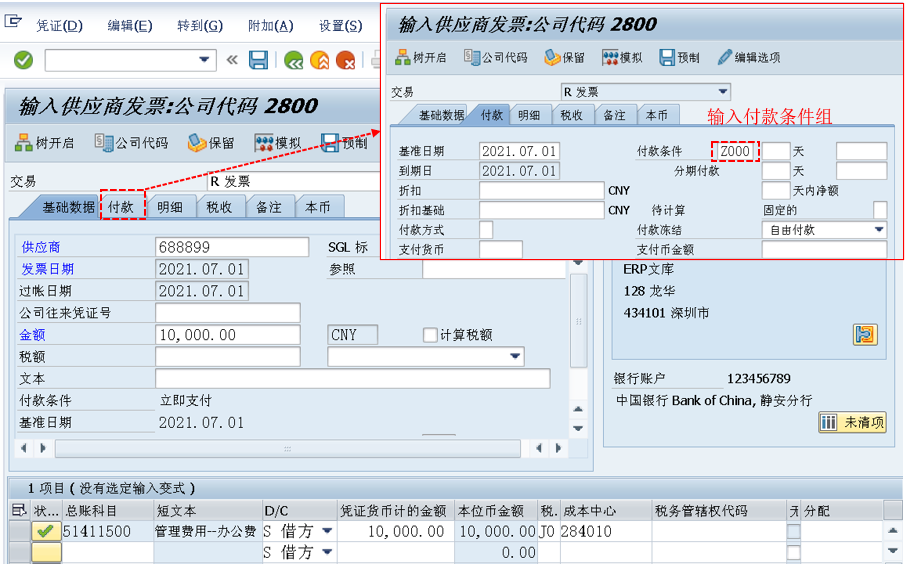
Task: Click the 供应商 input containing 688899
Action: [231, 247]
